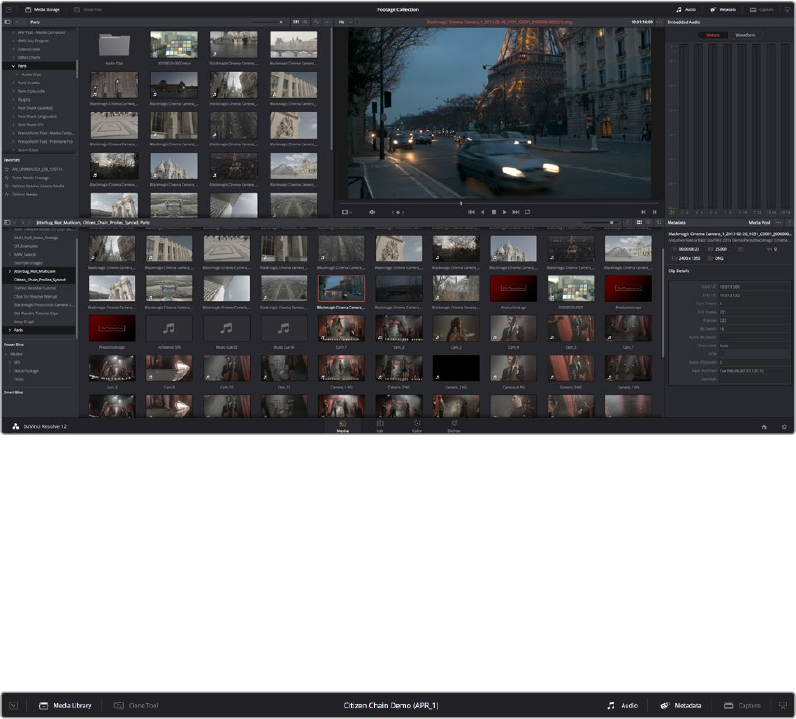Screen dimensions: 796x719
Task: Toggle the Audio panel in bottom toolbar
Action: pos(622,705)
